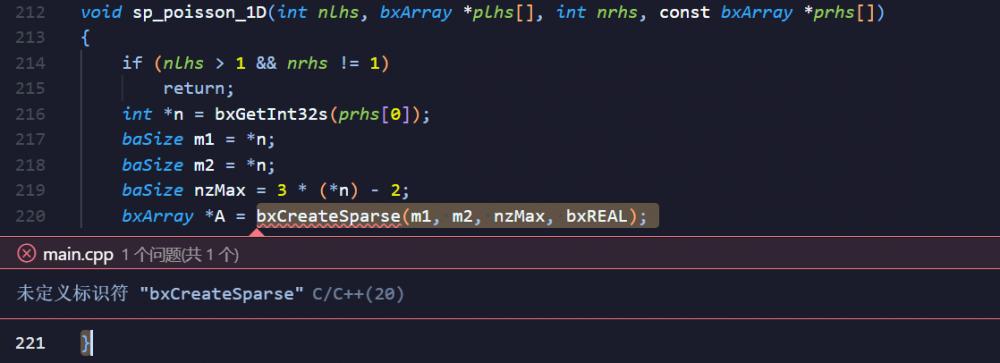The image size is (1000, 363).
Task: Click line number 216 in the gutter
Action: pos(29,114)
